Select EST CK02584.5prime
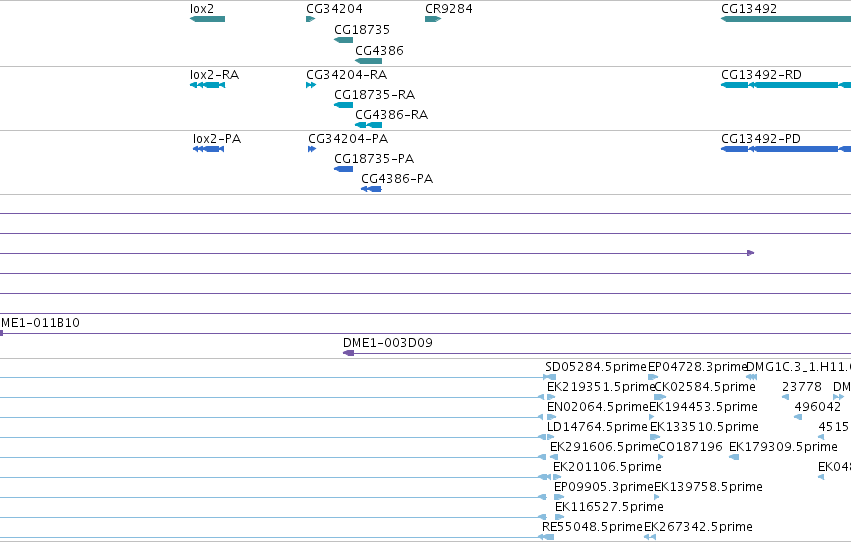 (x=660, y=397)
